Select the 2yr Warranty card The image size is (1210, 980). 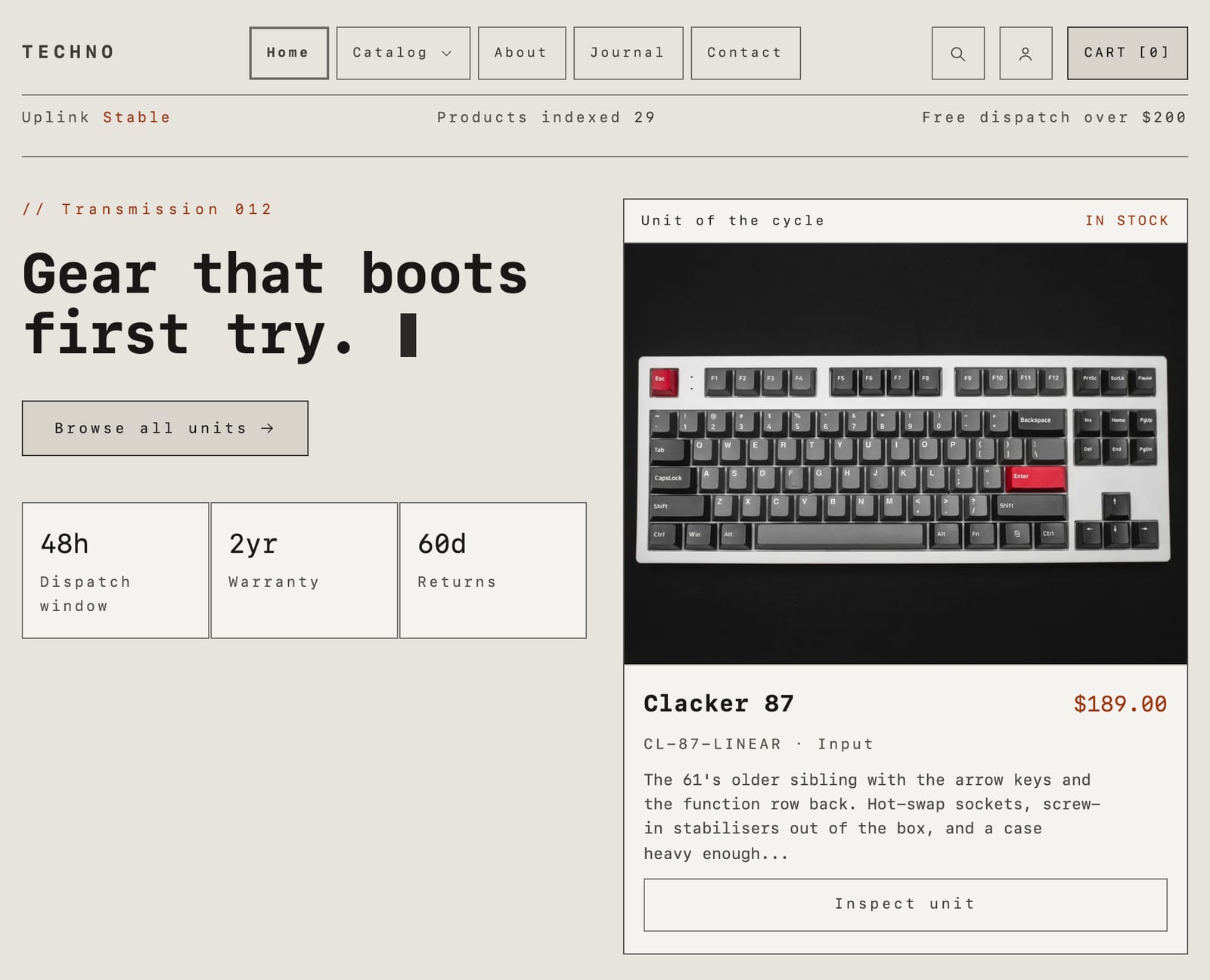pos(304,570)
